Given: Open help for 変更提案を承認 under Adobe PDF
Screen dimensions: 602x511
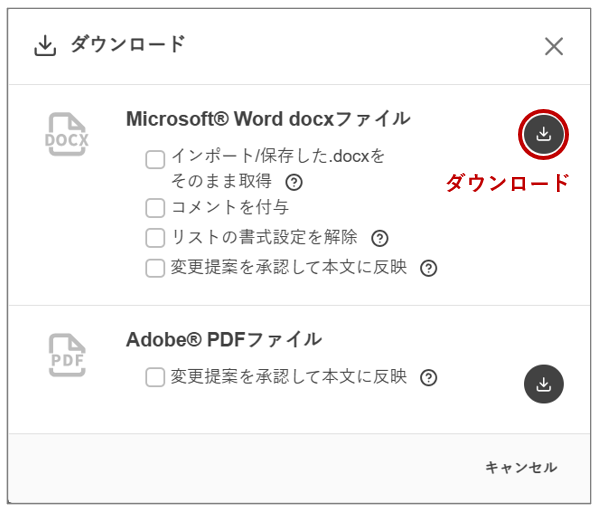Looking at the screenshot, I should tap(428, 377).
